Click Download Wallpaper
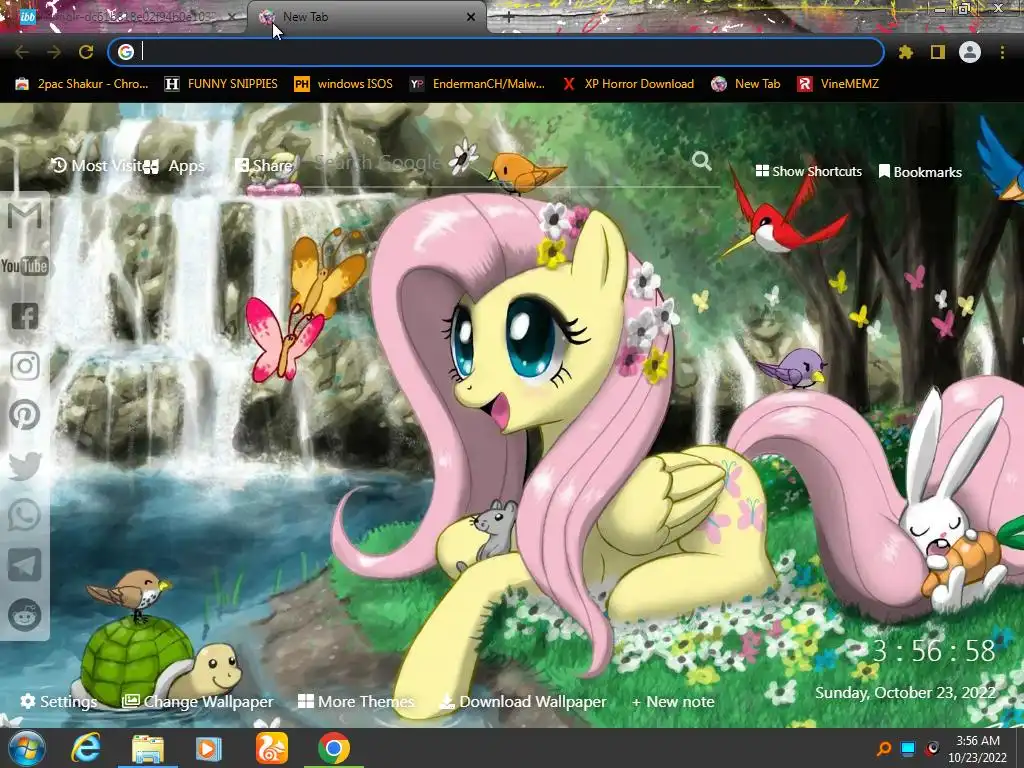The height and width of the screenshot is (768, 1024). (522, 701)
